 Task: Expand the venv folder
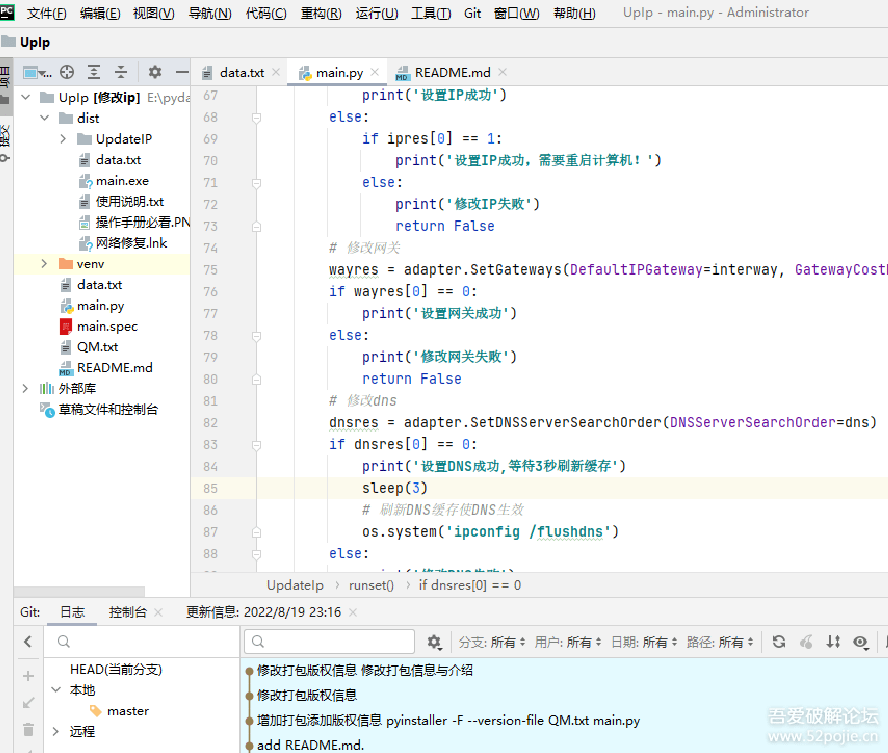click(45, 264)
